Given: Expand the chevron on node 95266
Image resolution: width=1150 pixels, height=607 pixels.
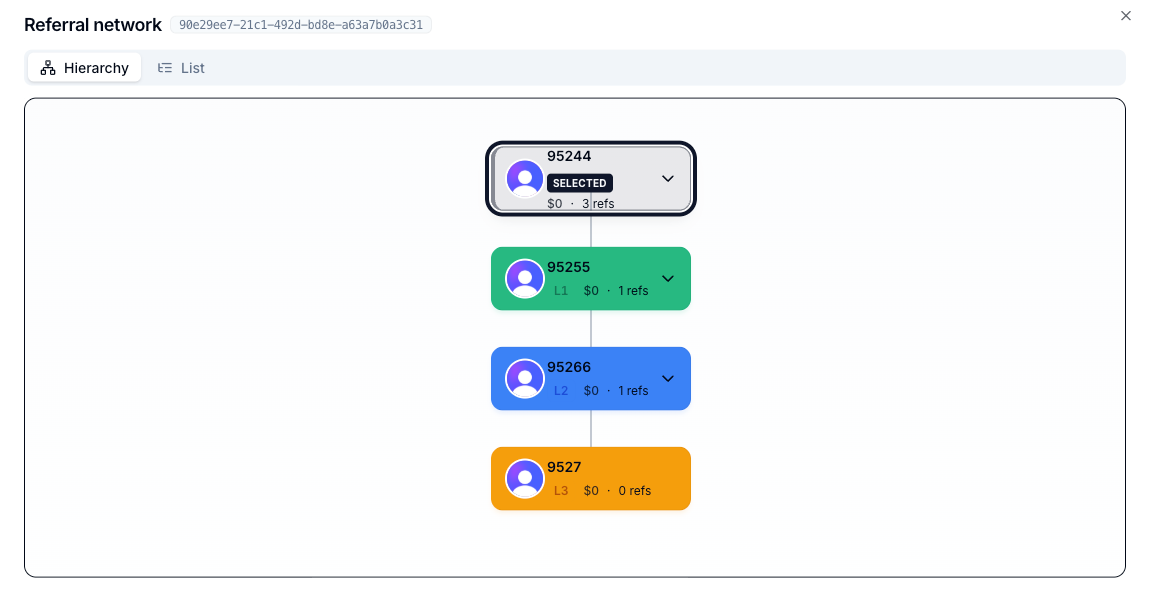Looking at the screenshot, I should (667, 378).
